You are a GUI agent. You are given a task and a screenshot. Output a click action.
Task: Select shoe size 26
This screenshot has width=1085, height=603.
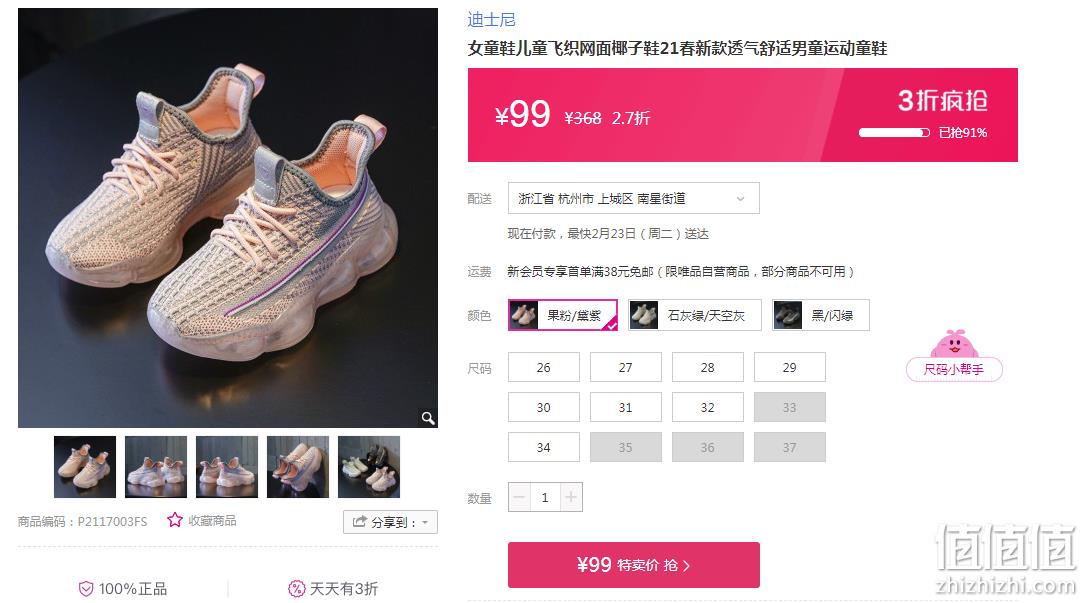tap(544, 367)
